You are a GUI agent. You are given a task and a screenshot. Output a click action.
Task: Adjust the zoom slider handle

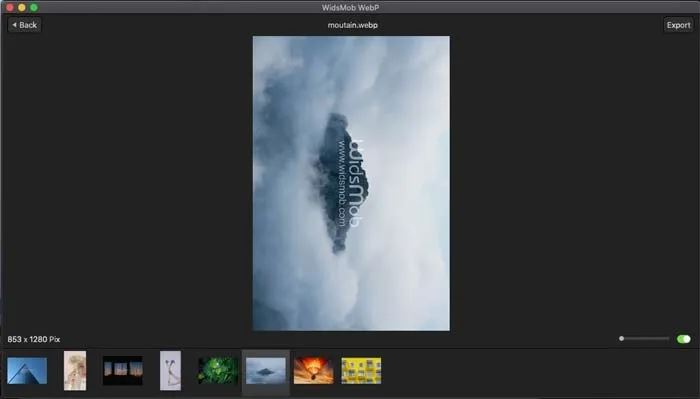(621, 339)
